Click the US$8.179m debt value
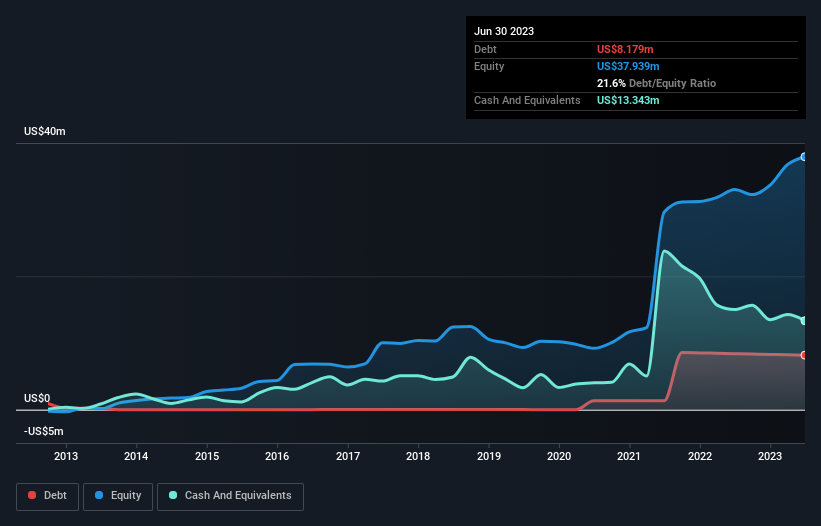Image resolution: width=821 pixels, height=526 pixels. click(625, 49)
